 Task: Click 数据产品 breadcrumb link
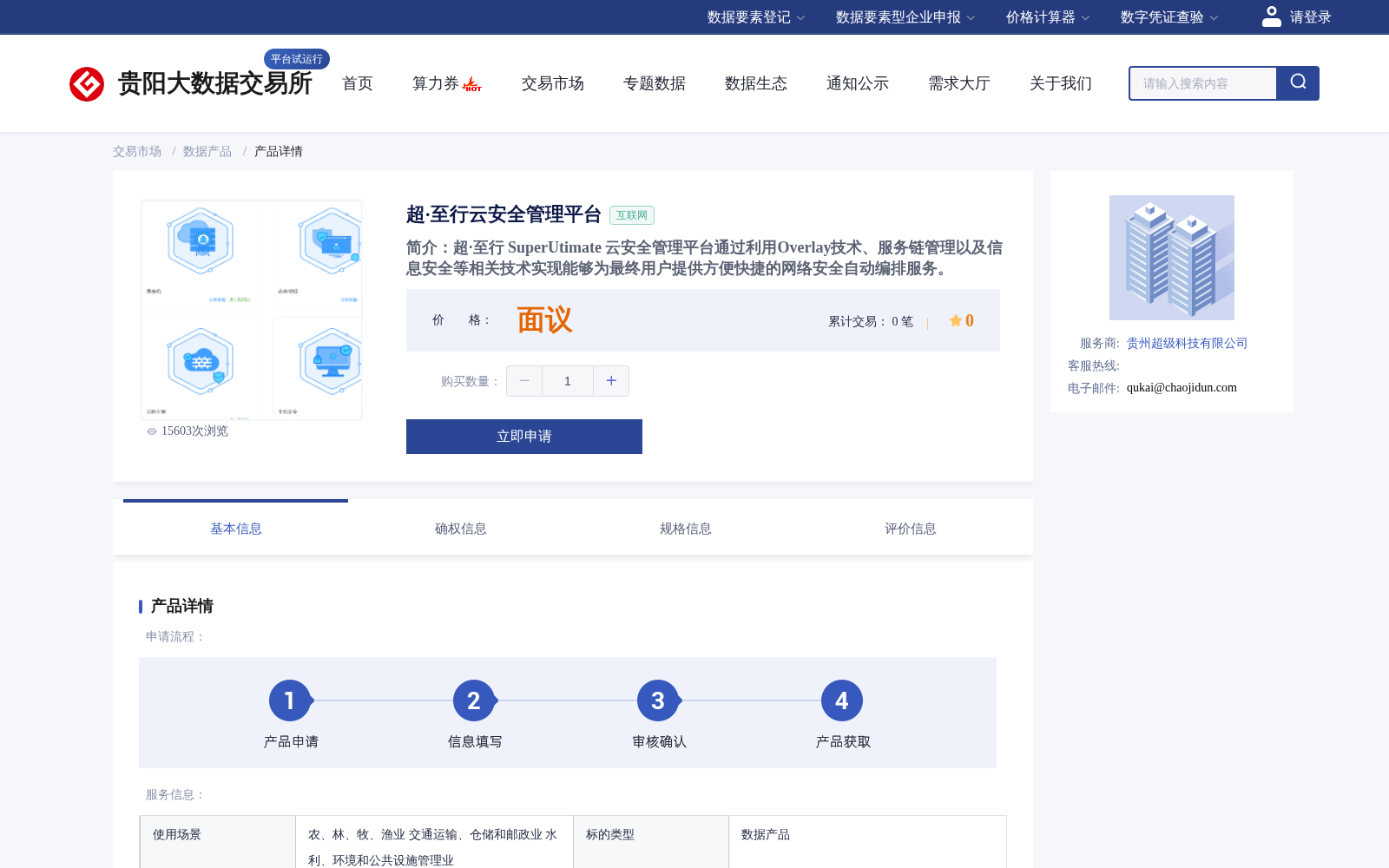click(x=207, y=151)
